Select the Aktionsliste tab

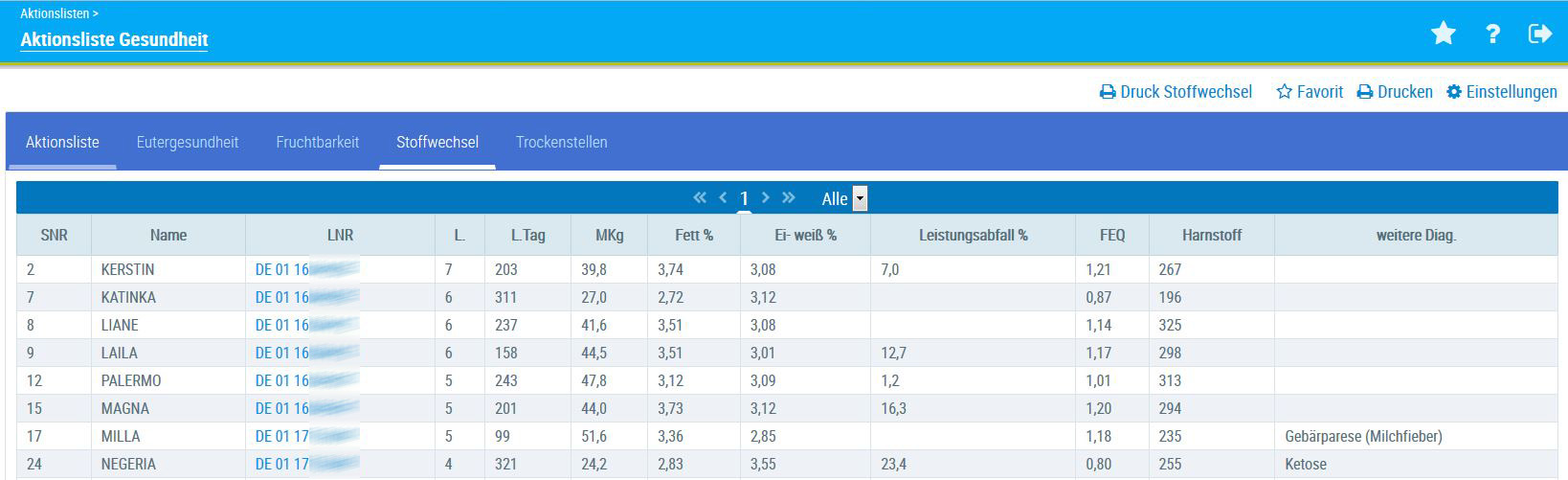point(62,142)
